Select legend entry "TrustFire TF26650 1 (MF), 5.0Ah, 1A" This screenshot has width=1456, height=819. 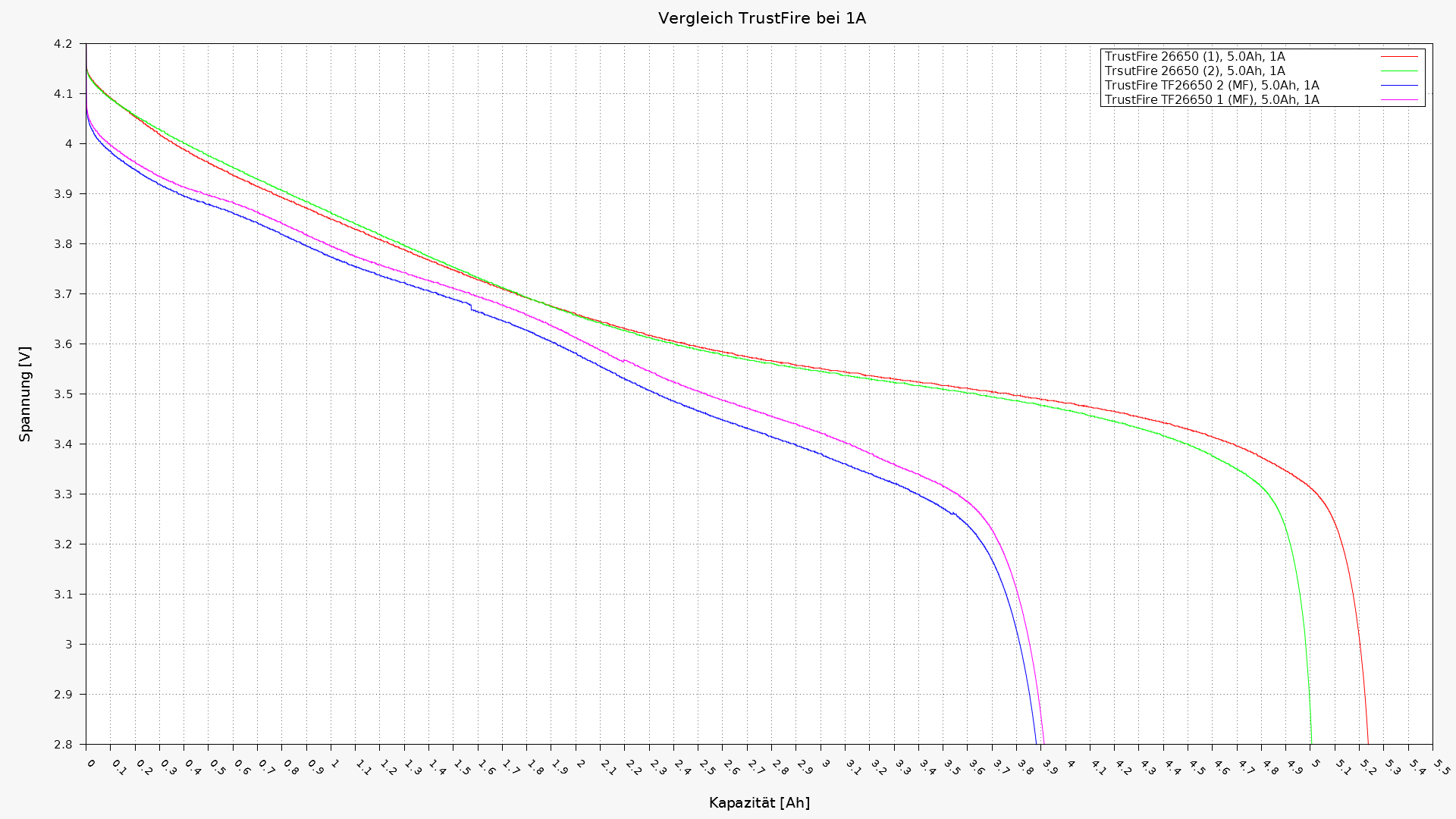[x=1212, y=100]
